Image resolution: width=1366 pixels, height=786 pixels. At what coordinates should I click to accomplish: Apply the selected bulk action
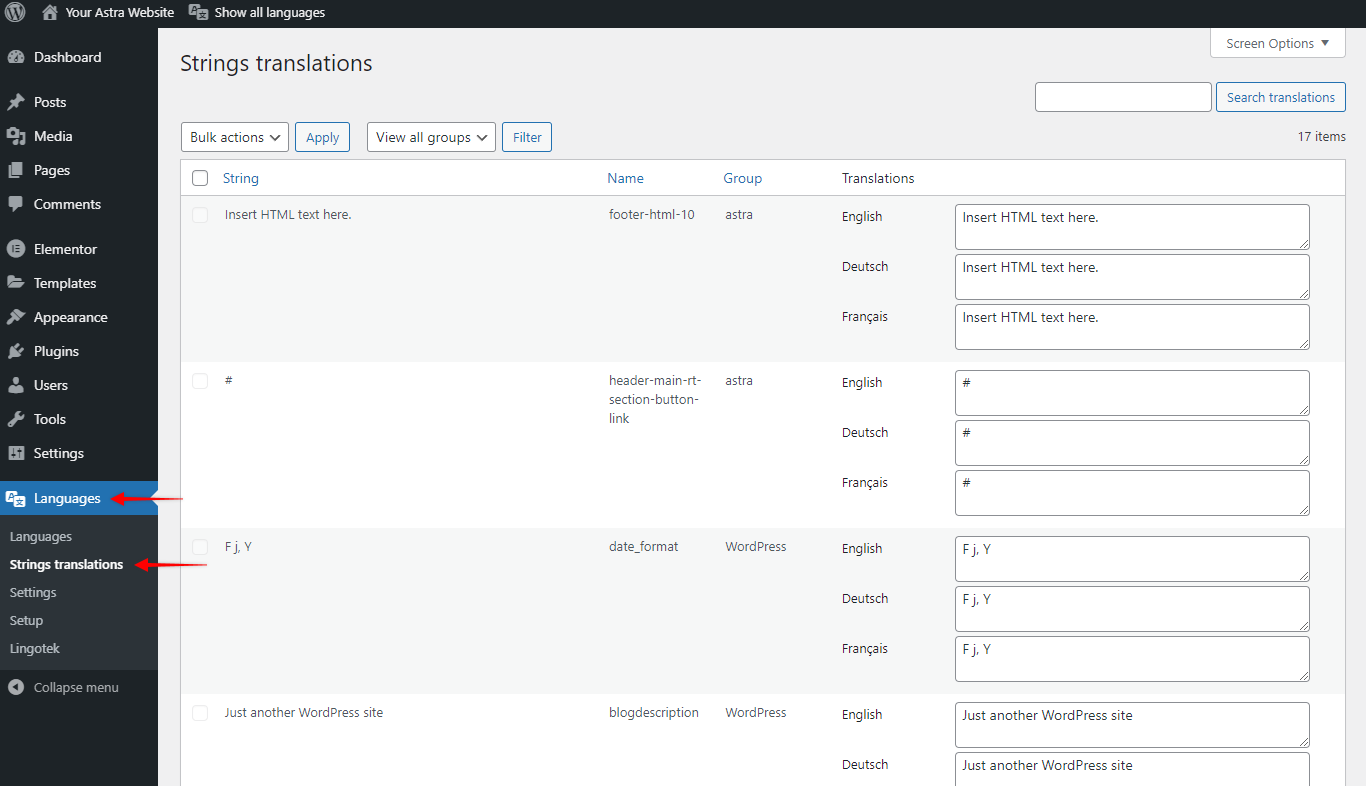tap(322, 137)
